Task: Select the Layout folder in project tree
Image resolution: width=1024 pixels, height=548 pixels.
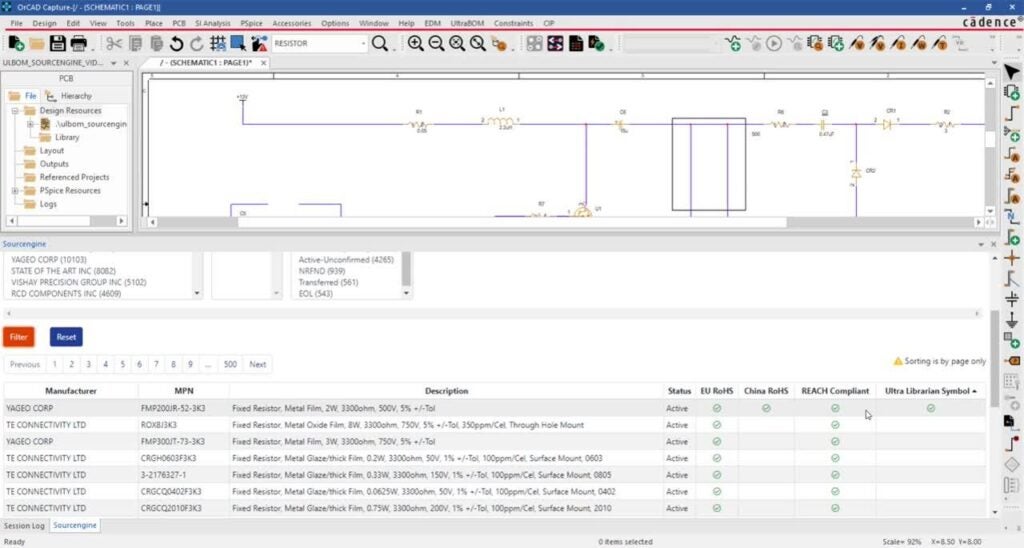Action: click(x=52, y=151)
